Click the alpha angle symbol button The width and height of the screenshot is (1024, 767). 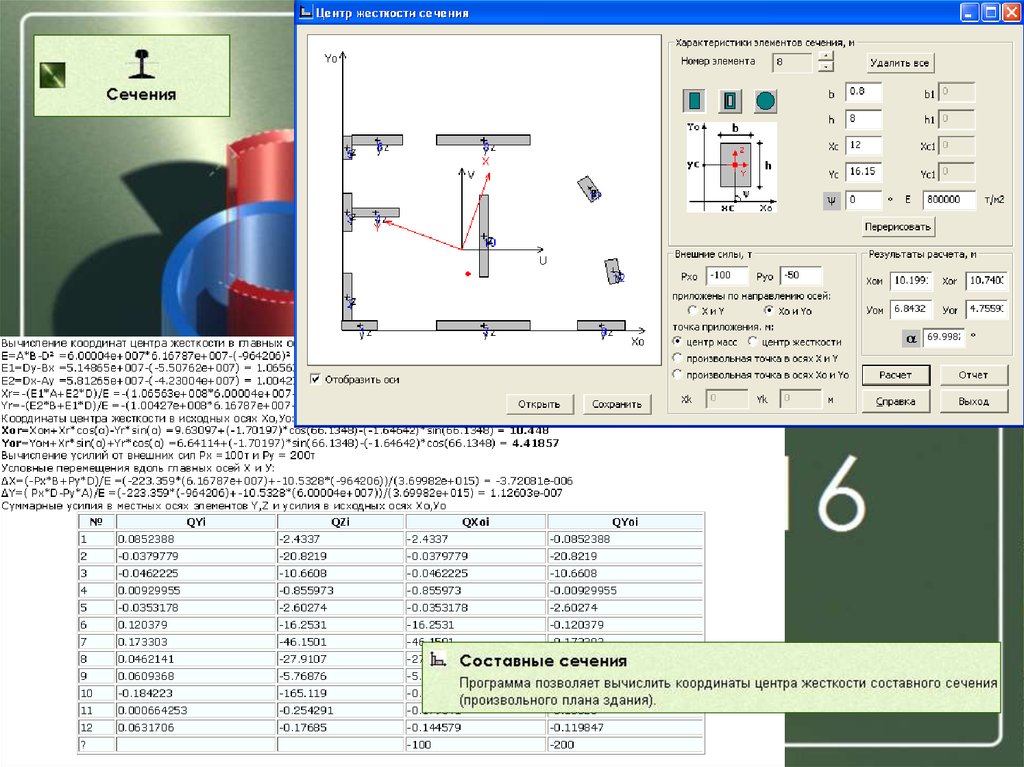[909, 338]
